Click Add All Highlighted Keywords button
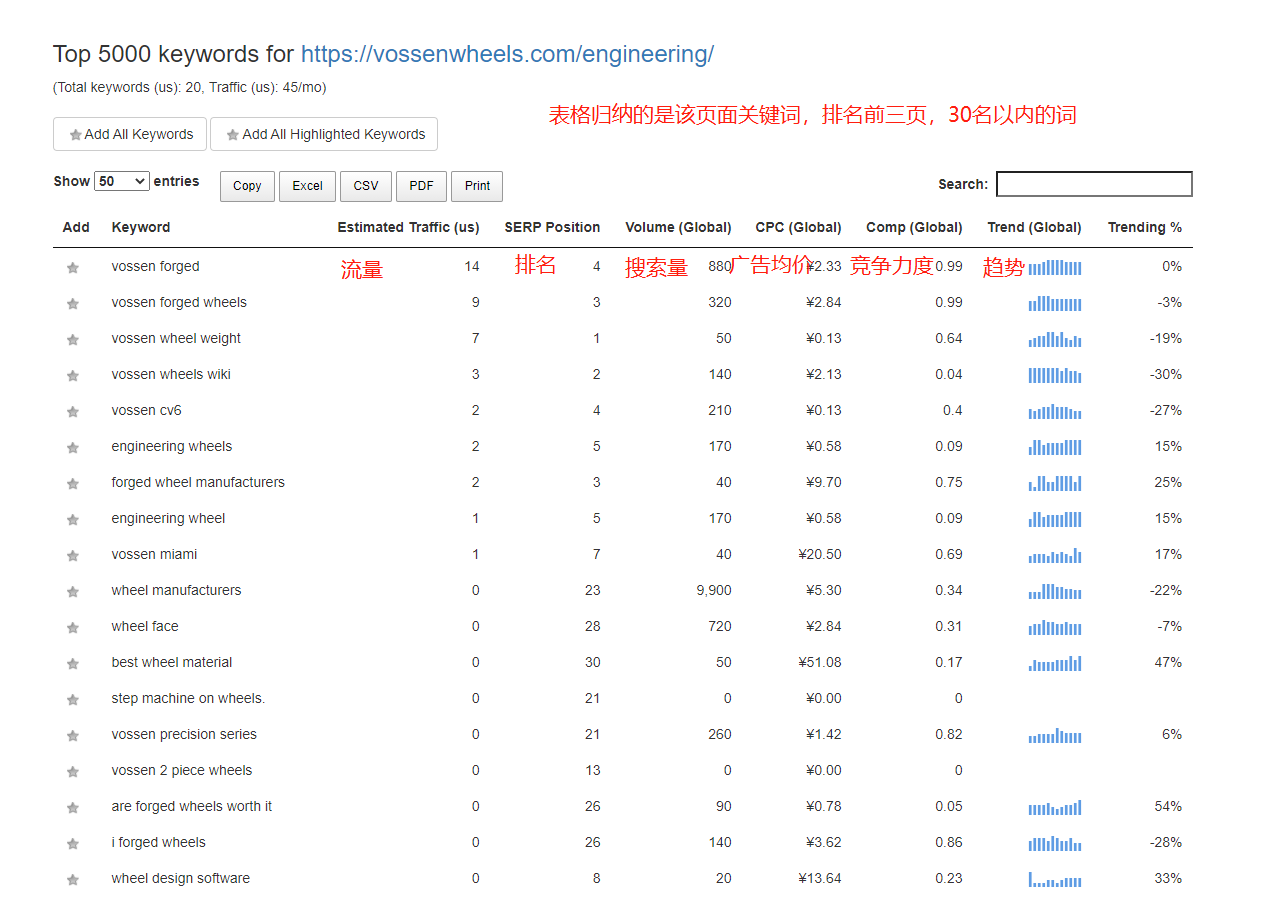 (324, 134)
